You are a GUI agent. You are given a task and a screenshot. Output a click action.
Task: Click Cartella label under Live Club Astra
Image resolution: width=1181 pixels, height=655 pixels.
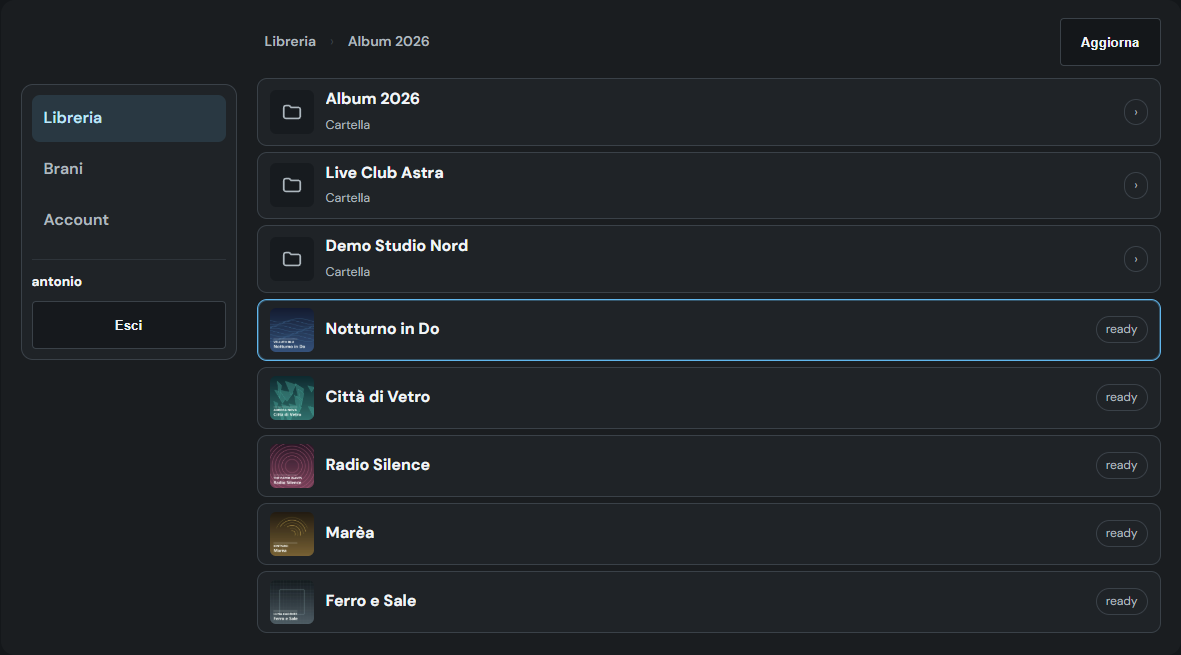(x=347, y=198)
